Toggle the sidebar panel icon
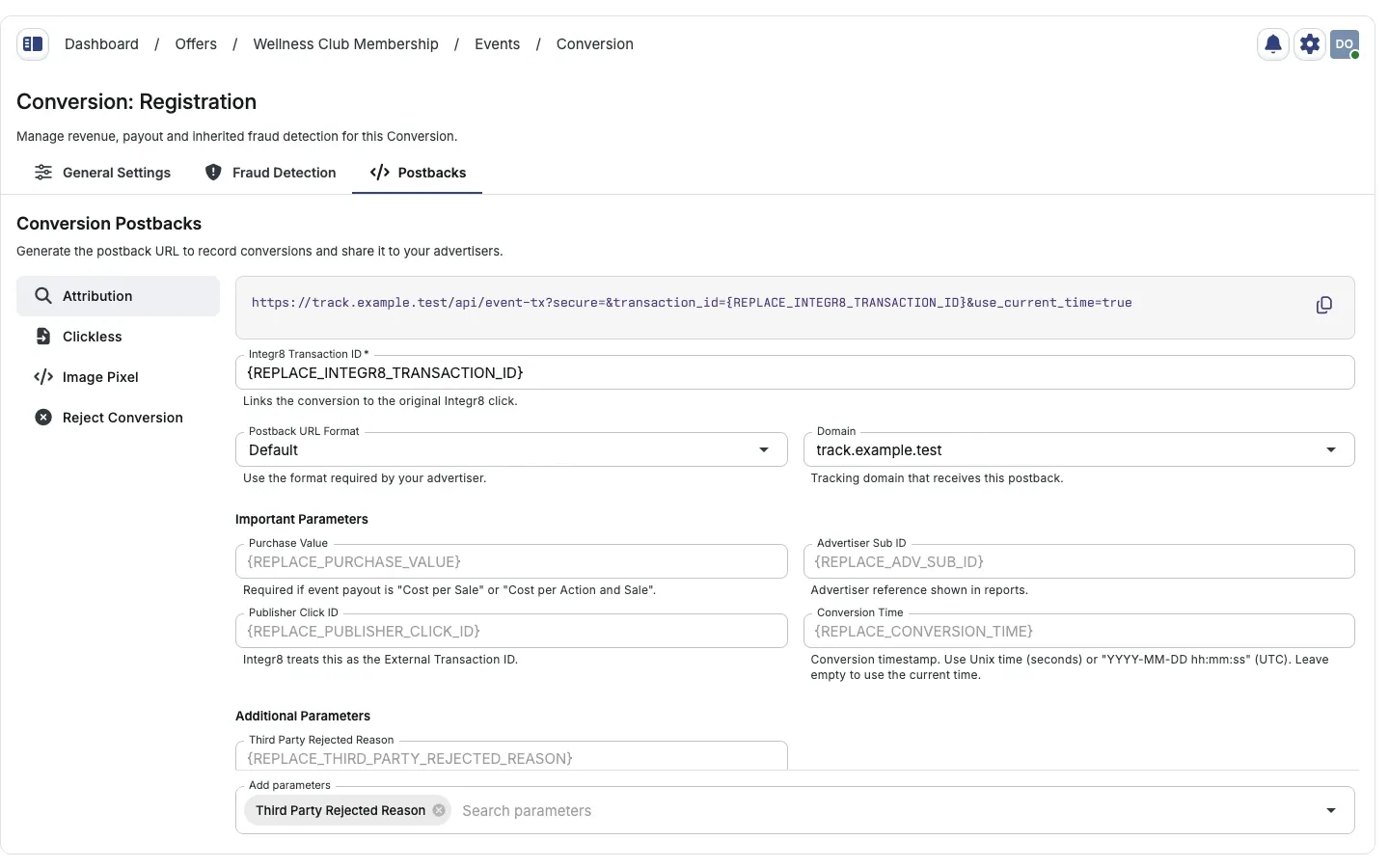This screenshot has width=1389, height=868. point(33,43)
